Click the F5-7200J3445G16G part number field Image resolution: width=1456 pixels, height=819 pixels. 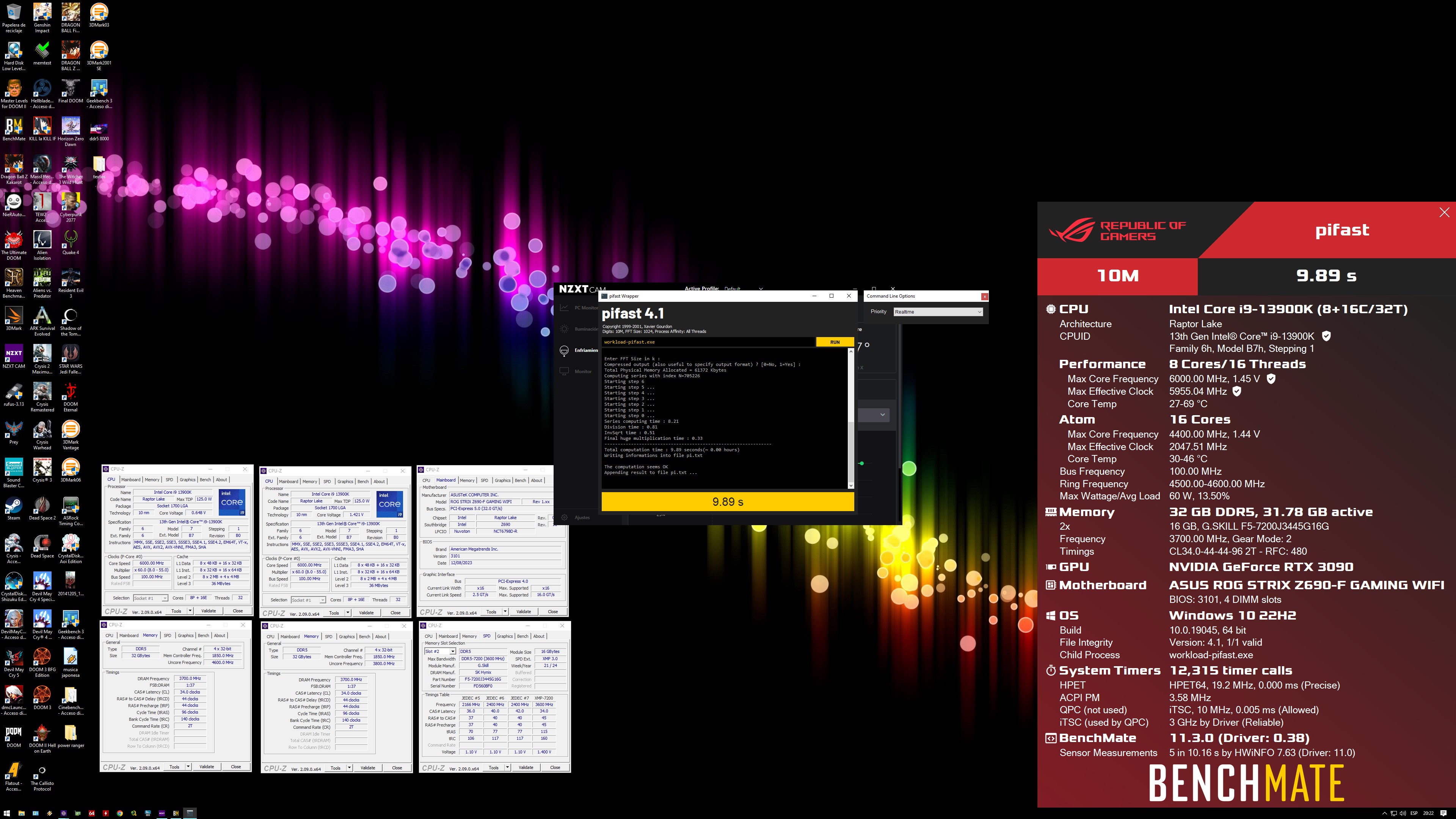(x=483, y=679)
